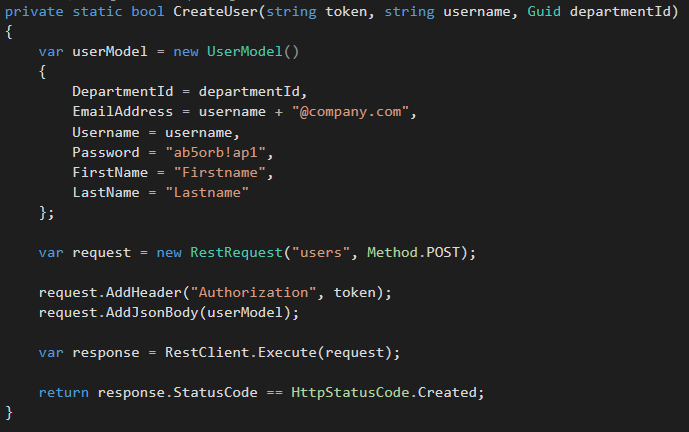The width and height of the screenshot is (689, 432).
Task: Click the "users" string literal
Action: pyautogui.click(x=321, y=252)
